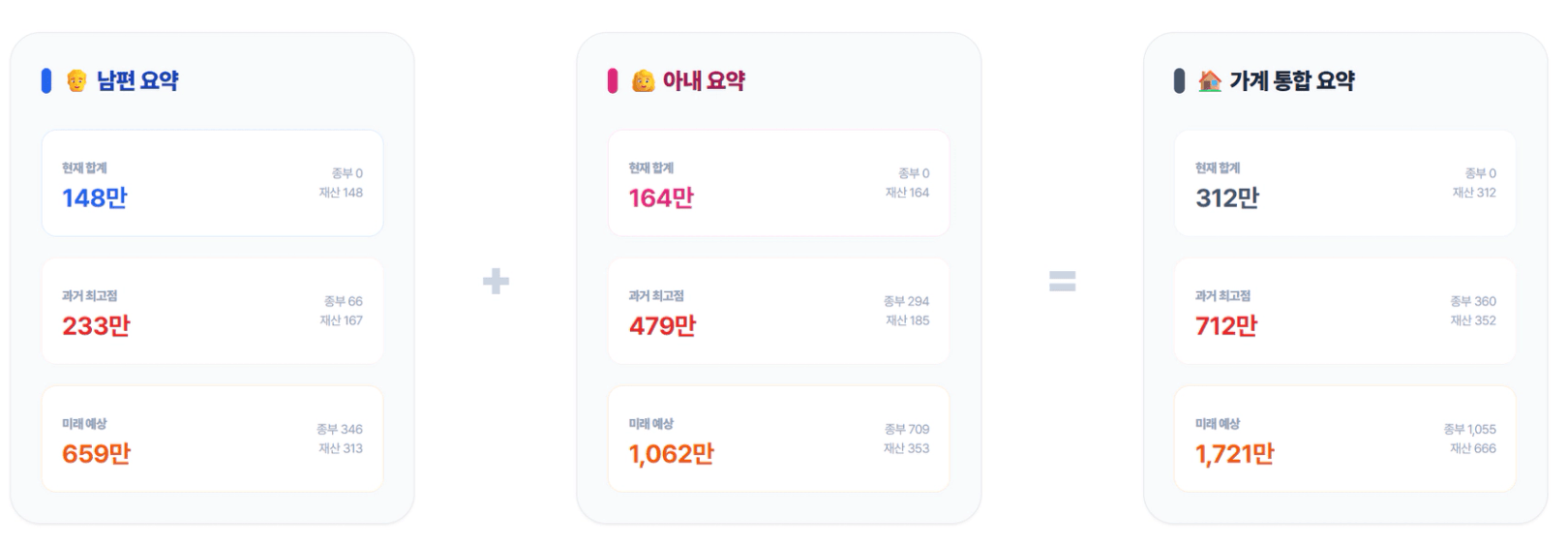Image resolution: width=1568 pixels, height=547 pixels.
Task: Click the house icon beside 가계 통합 요약
Action: pos(1209,80)
